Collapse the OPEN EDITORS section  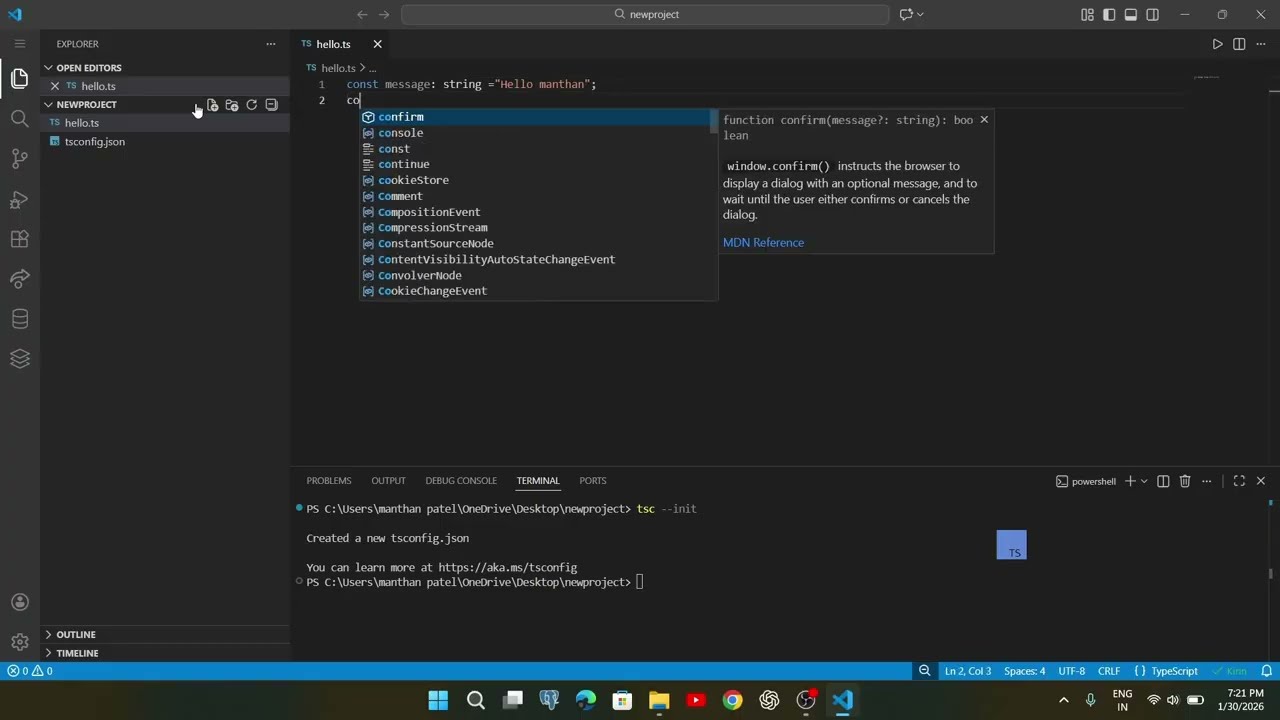(48, 68)
